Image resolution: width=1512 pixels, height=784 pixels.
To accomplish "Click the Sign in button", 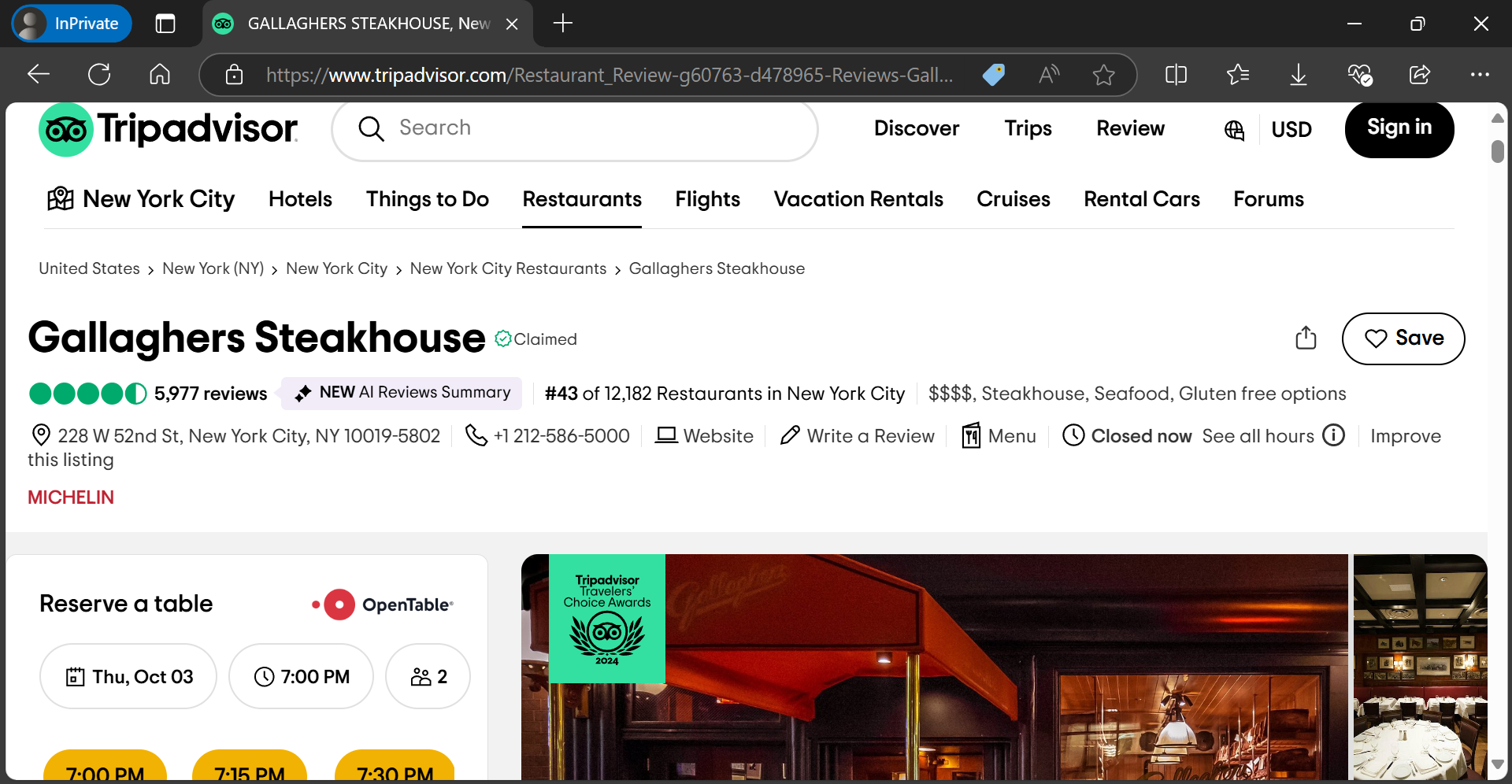I will pos(1399,128).
